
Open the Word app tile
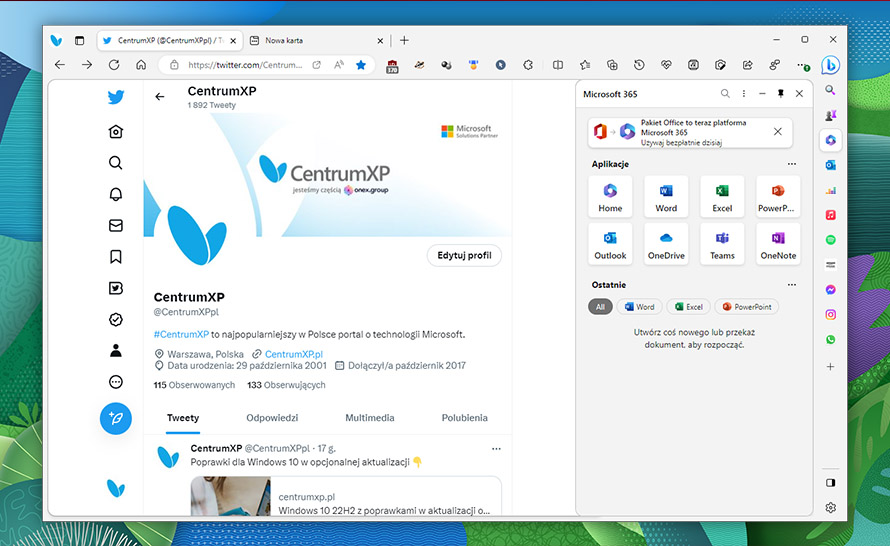point(666,197)
